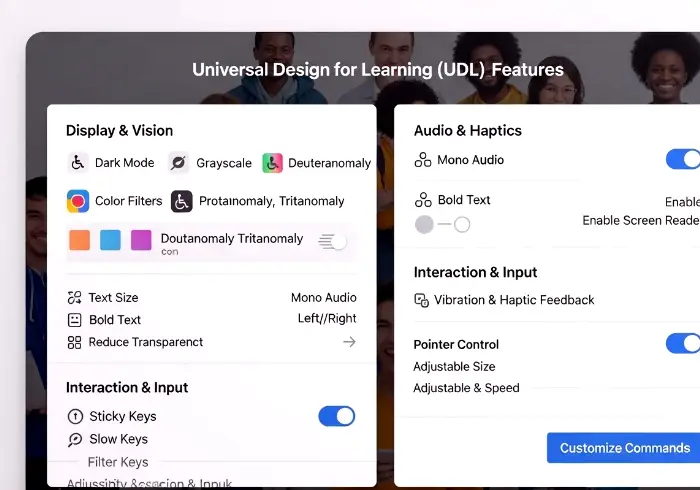Click the dark wheelchair icon beside Protainomaly
This screenshot has width=700, height=490.
(182, 202)
